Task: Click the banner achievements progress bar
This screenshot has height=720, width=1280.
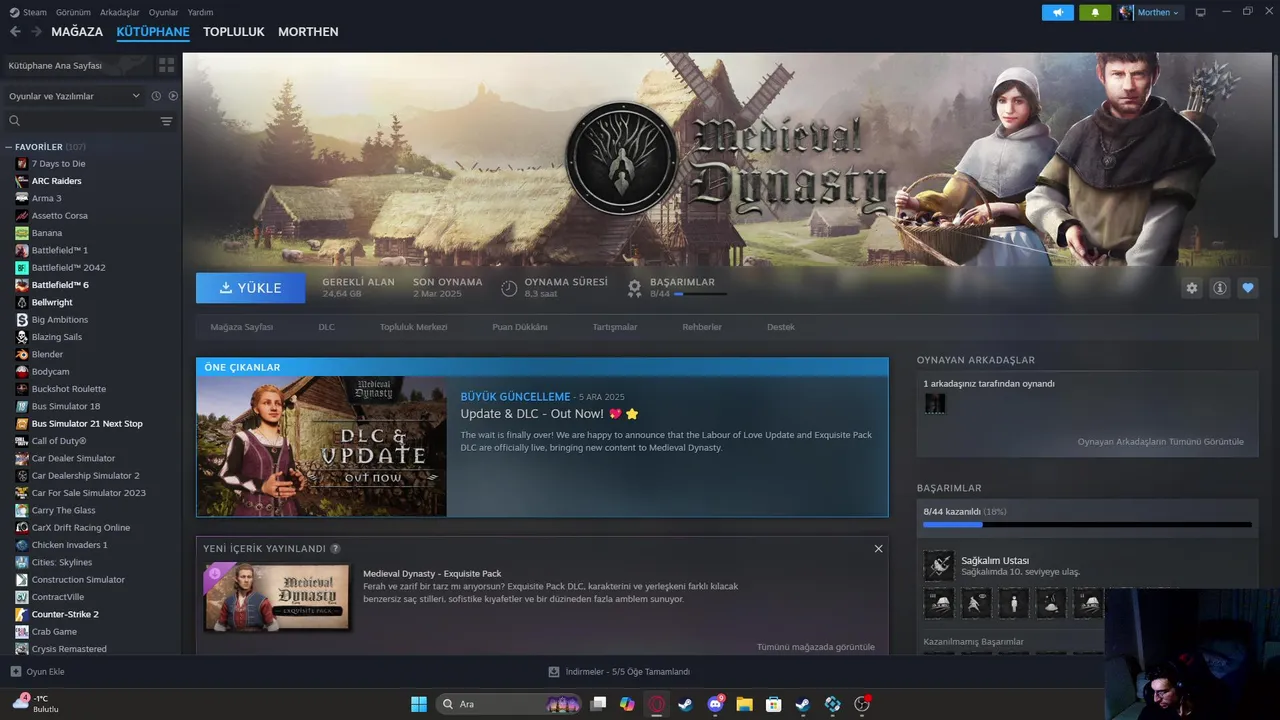Action: tap(700, 294)
